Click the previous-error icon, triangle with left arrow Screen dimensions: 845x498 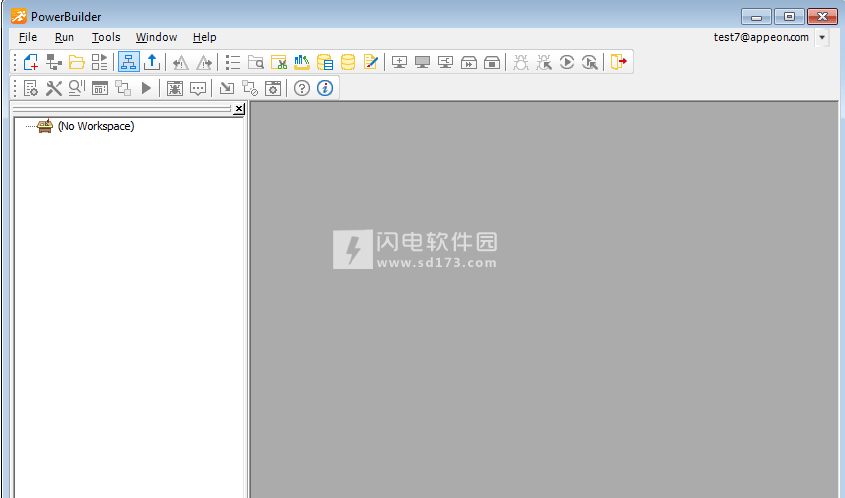[x=181, y=63]
